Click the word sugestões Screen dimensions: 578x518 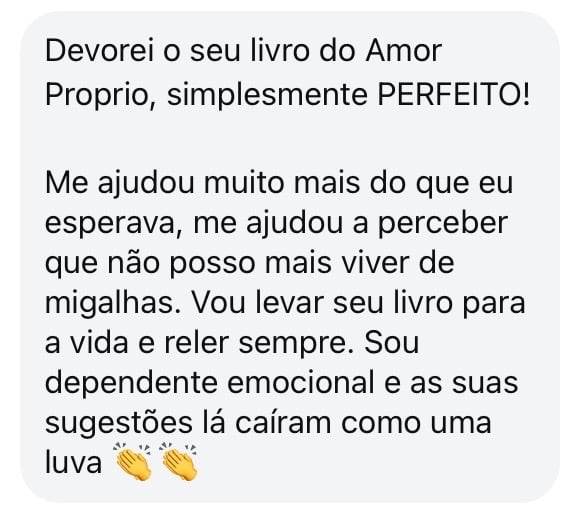pos(119,423)
